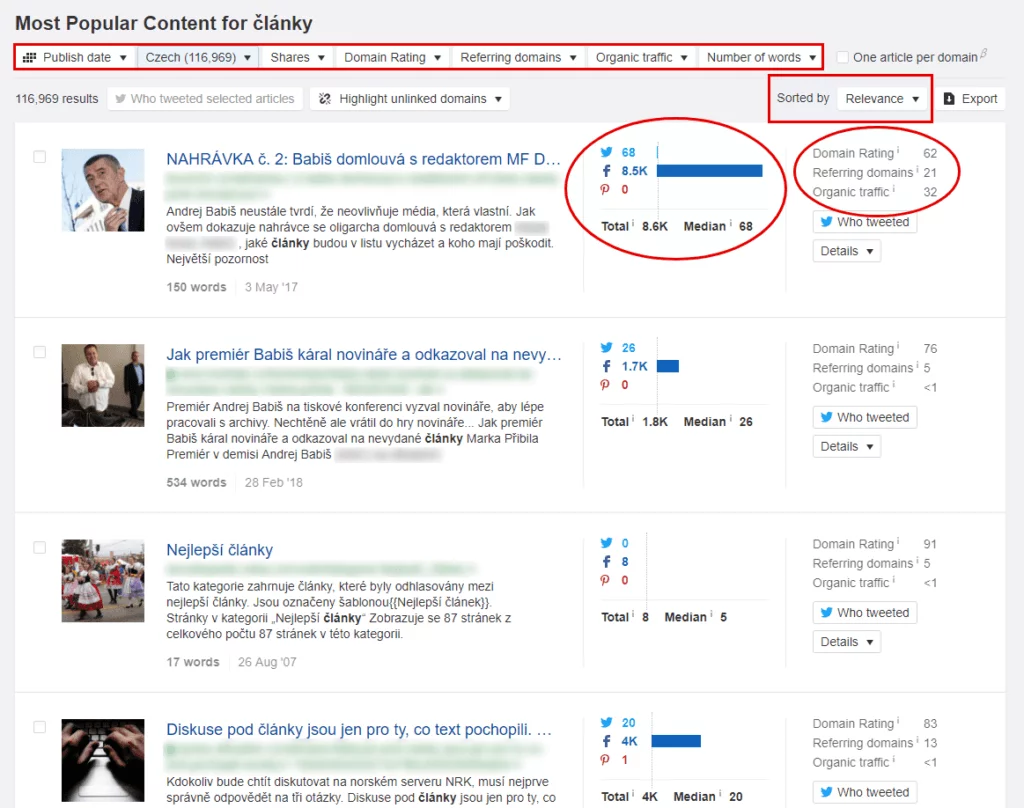Open the Nejlepší články article link
1024x808 pixels.
point(219,550)
